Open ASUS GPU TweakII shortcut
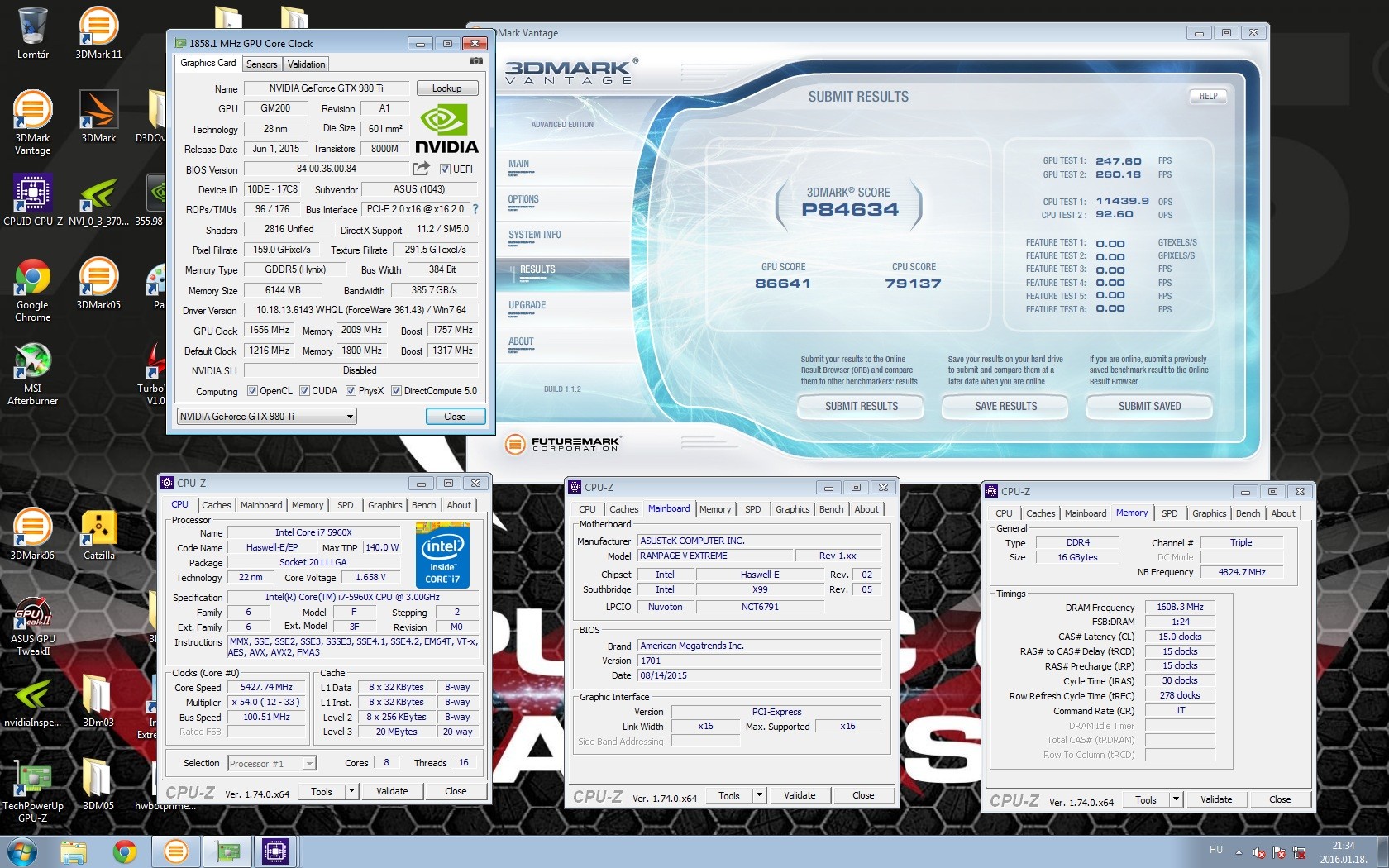The width and height of the screenshot is (1389, 868). point(32,625)
